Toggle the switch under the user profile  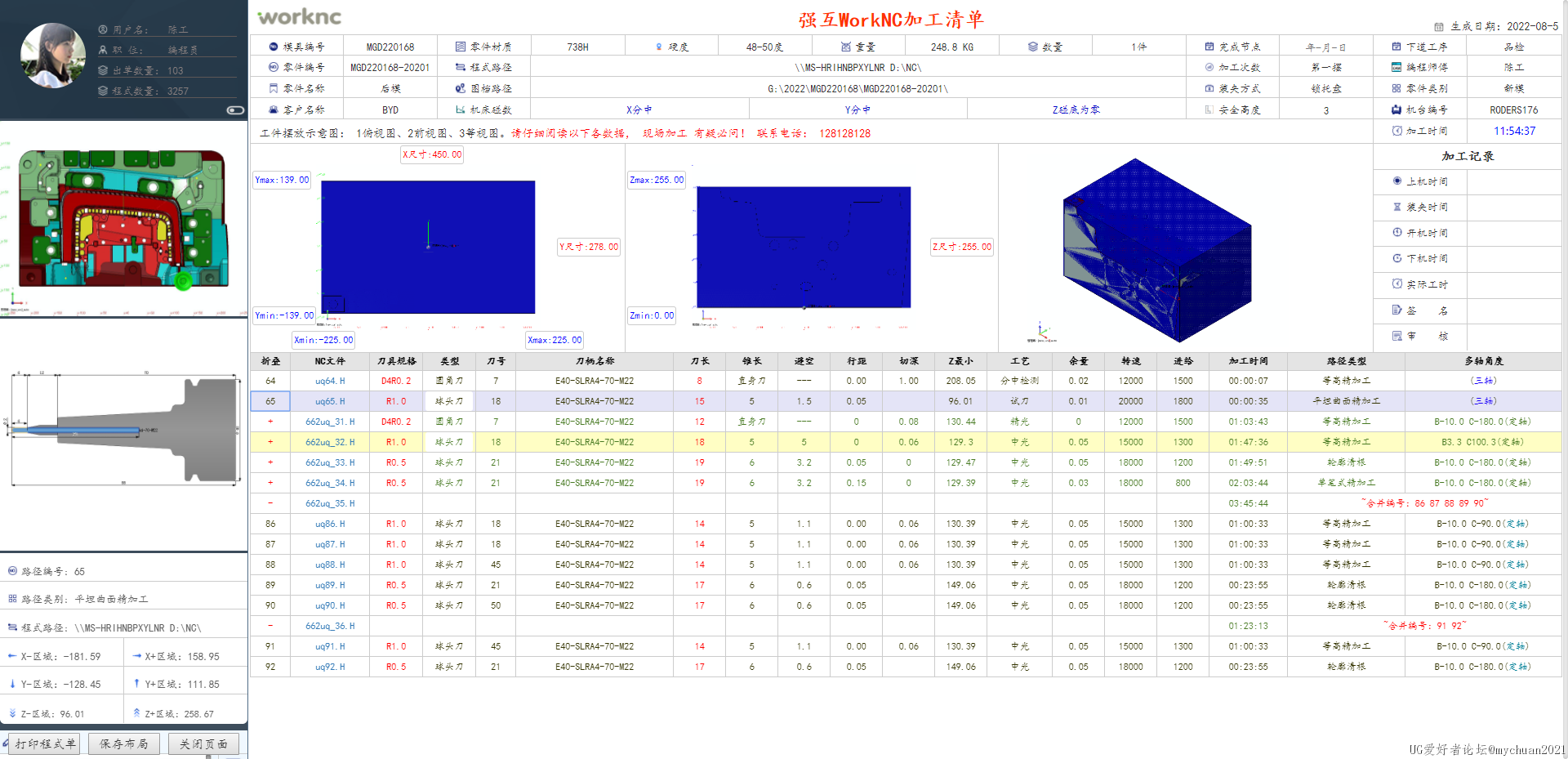tap(235, 109)
